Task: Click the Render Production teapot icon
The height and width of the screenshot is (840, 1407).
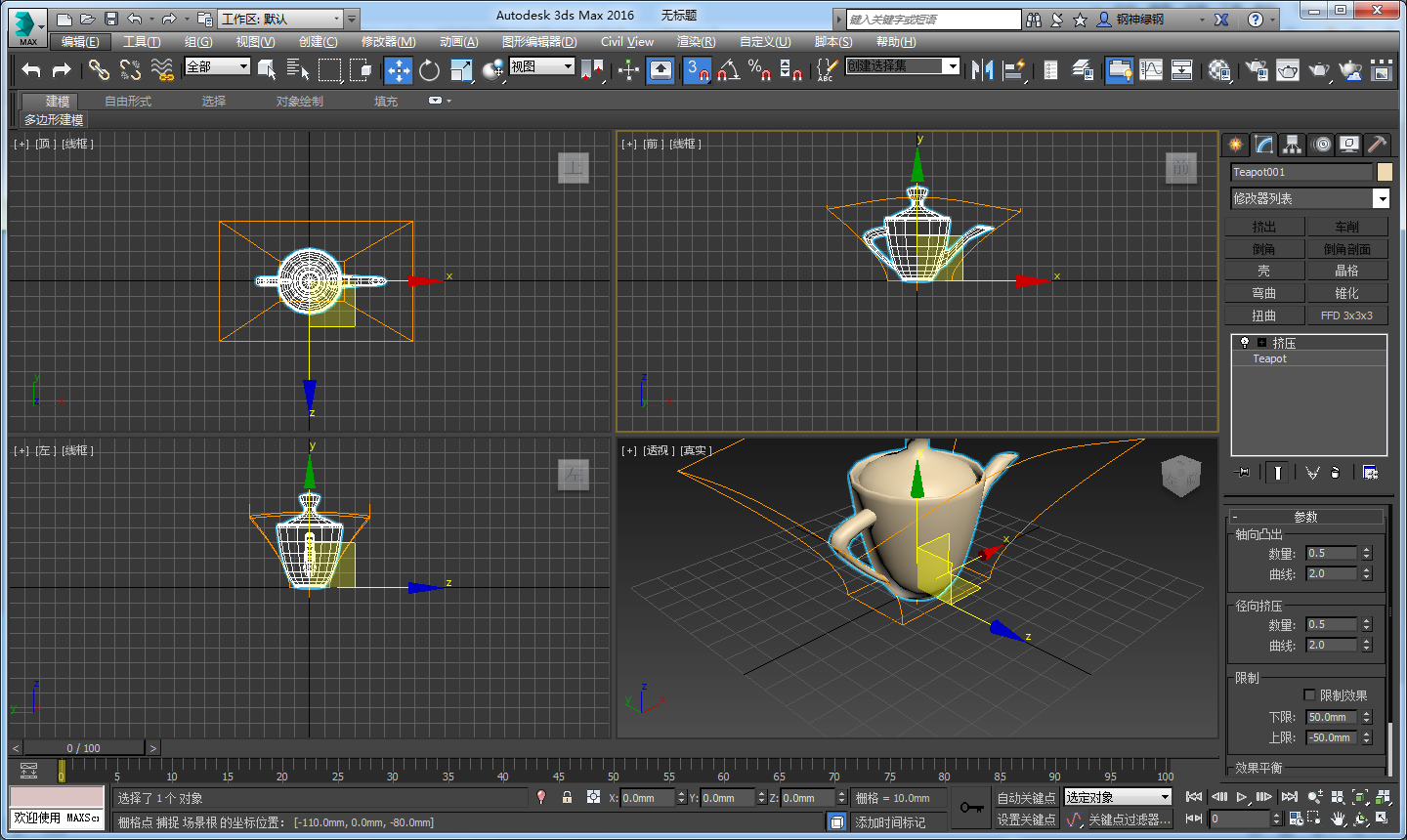Action: 1319,69
